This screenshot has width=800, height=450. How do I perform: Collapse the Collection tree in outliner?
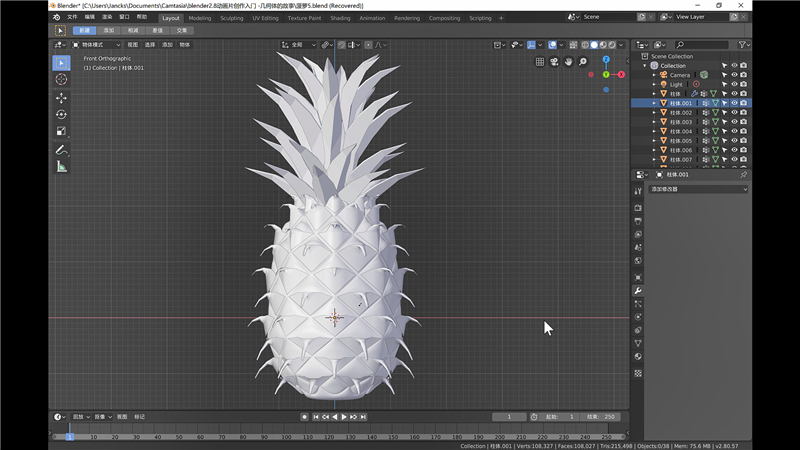click(x=645, y=66)
